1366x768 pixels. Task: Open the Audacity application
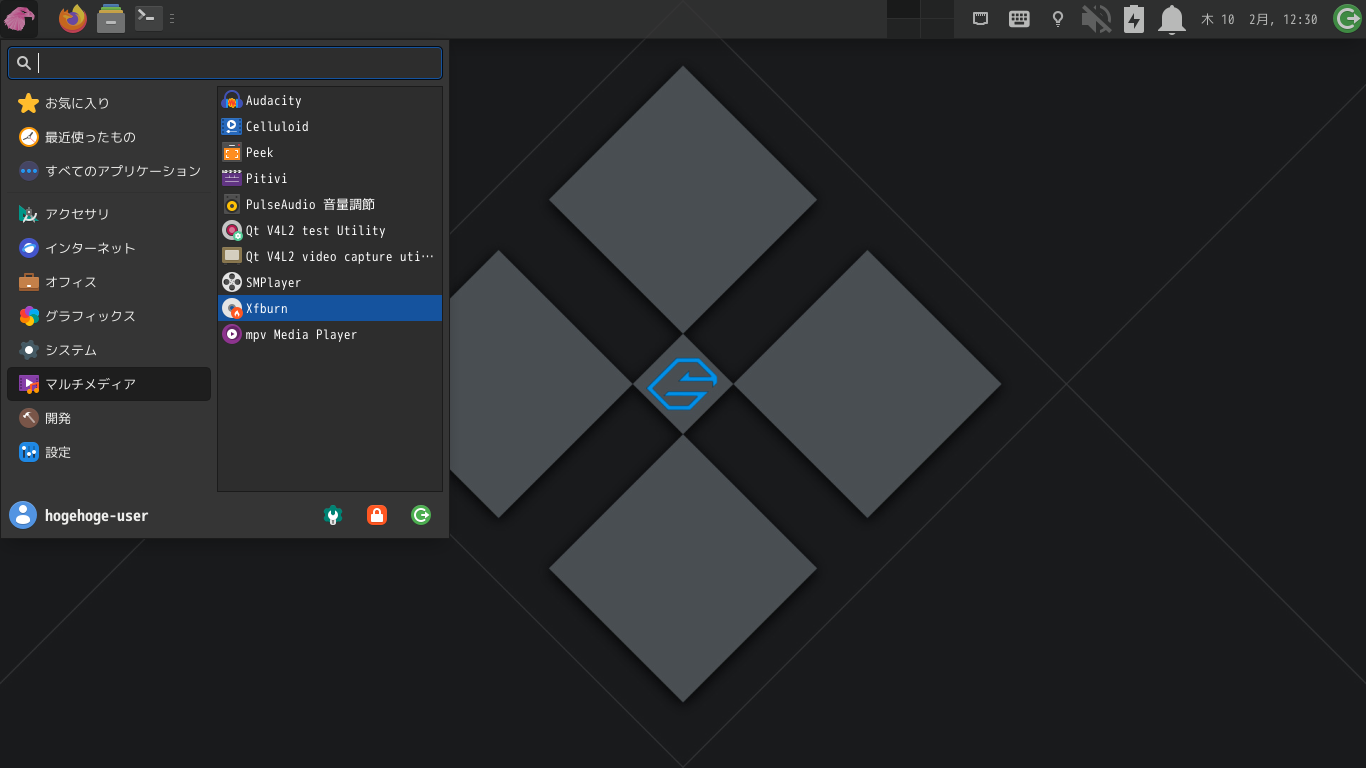pos(330,100)
